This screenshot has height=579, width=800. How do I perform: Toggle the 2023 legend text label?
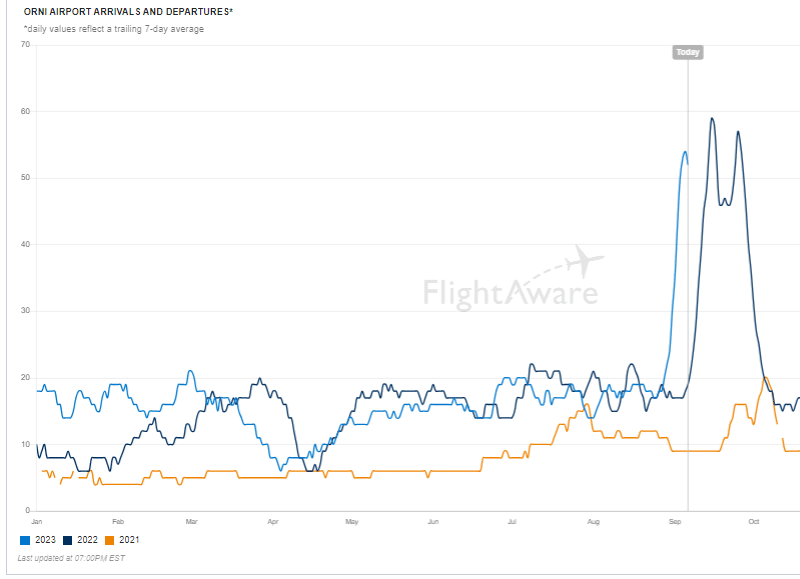[x=46, y=540]
